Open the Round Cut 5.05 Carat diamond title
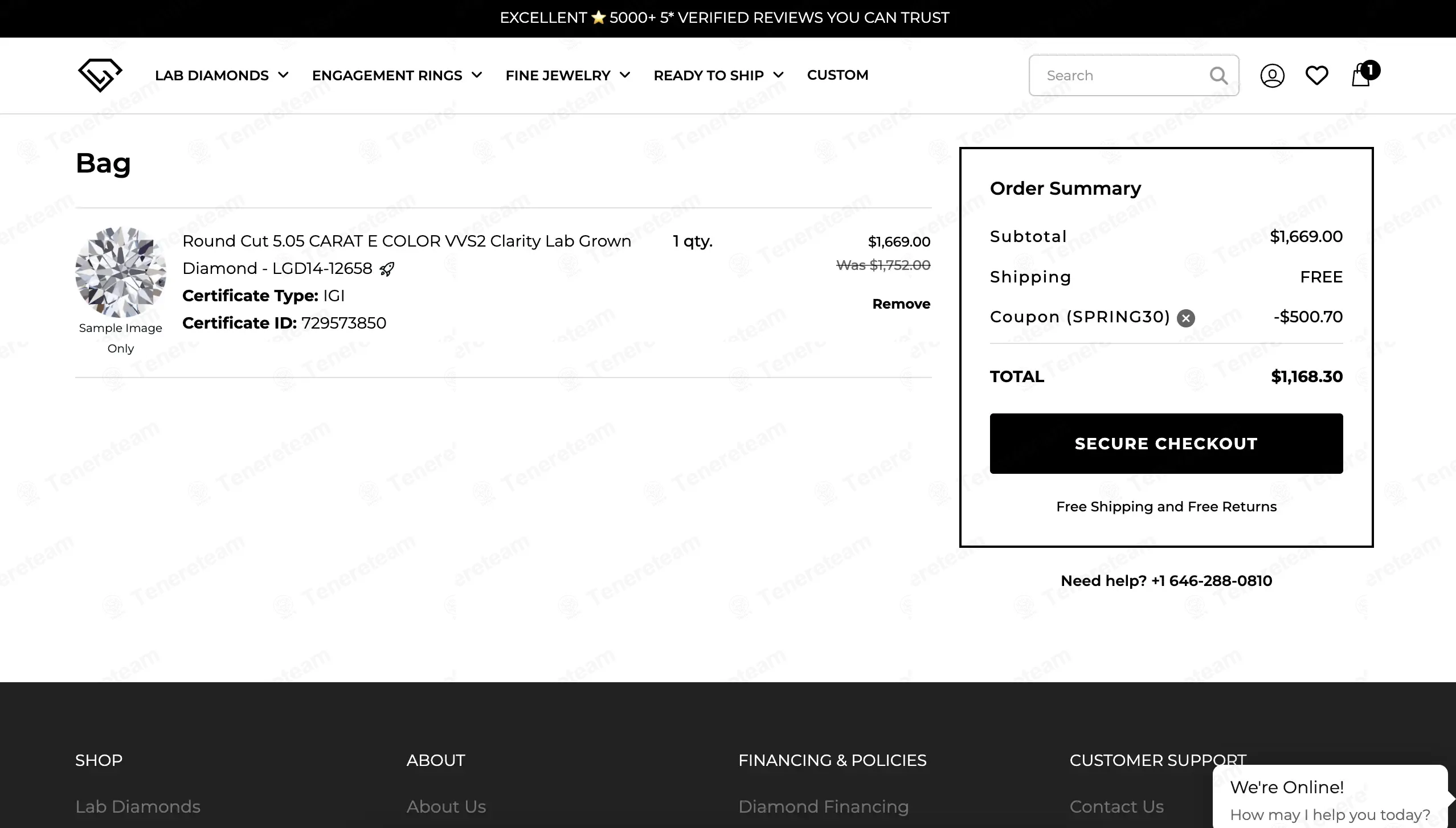The image size is (1456, 828). [407, 255]
